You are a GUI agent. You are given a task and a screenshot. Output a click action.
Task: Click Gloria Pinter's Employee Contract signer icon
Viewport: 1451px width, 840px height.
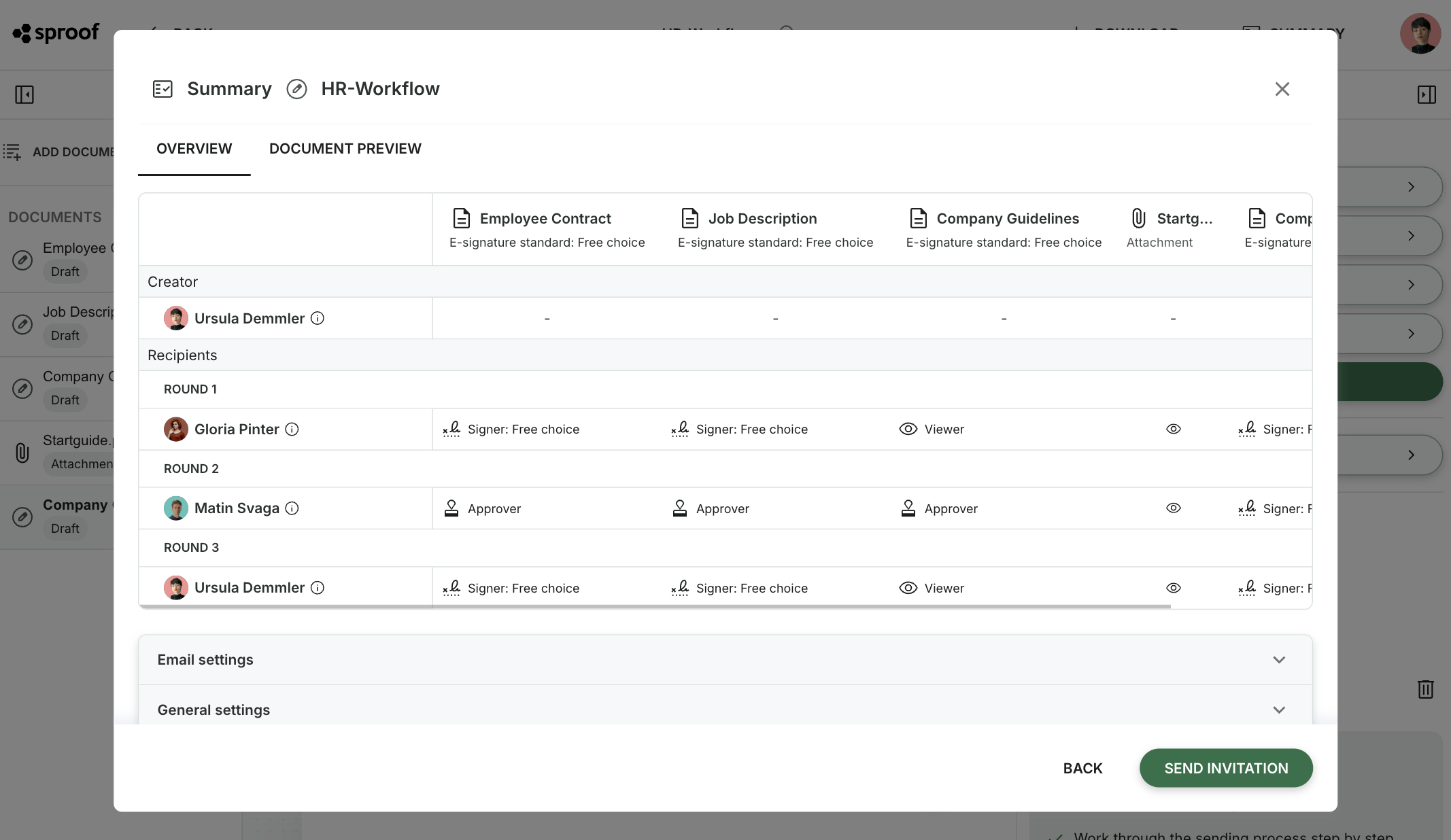point(451,429)
